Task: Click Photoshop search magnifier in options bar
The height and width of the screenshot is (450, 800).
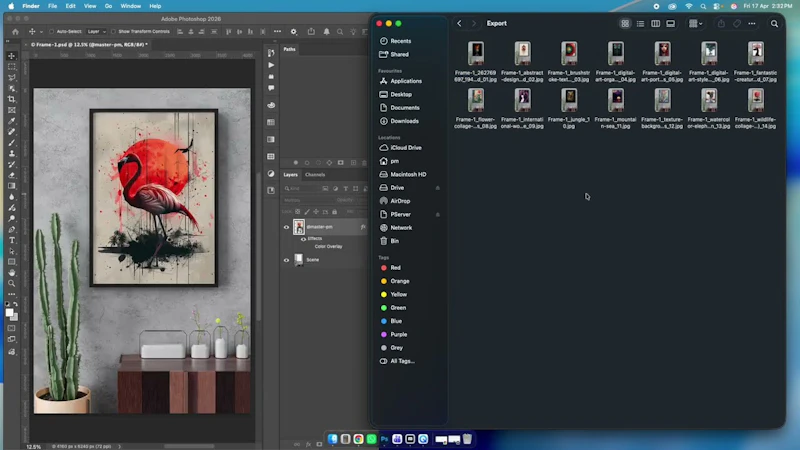Action: click(x=340, y=32)
